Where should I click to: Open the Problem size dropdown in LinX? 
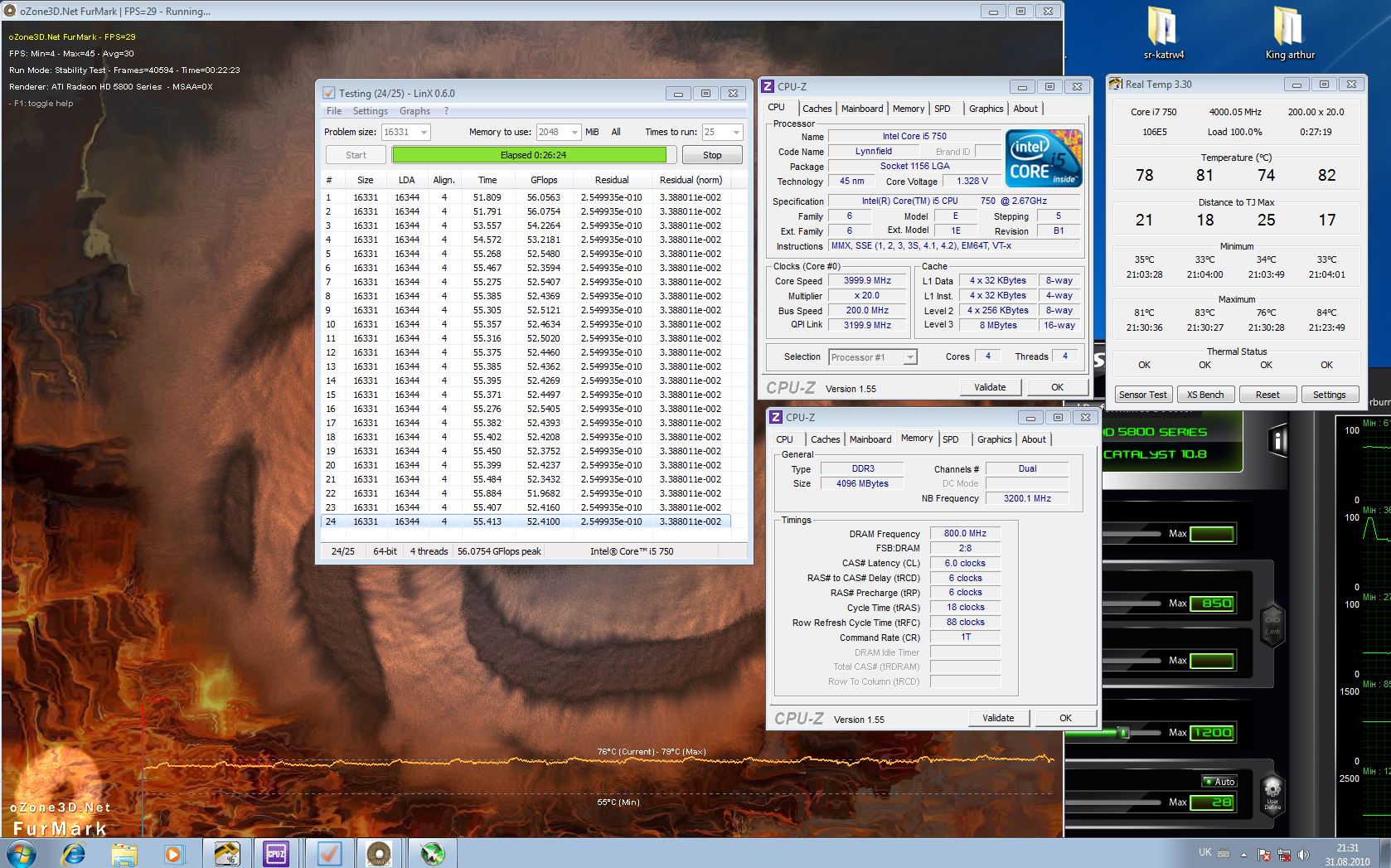pos(424,132)
